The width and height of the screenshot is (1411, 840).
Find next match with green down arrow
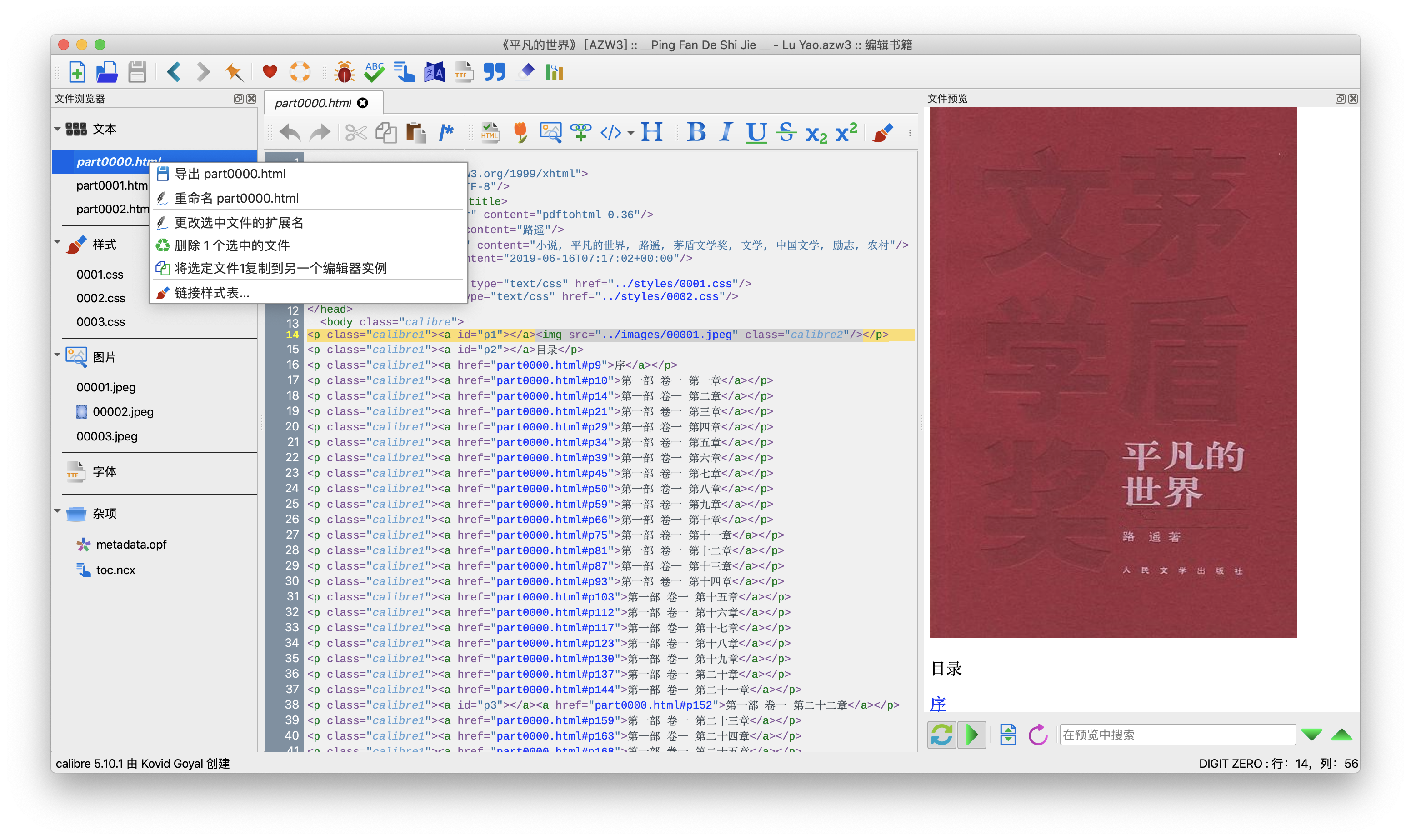click(1311, 735)
